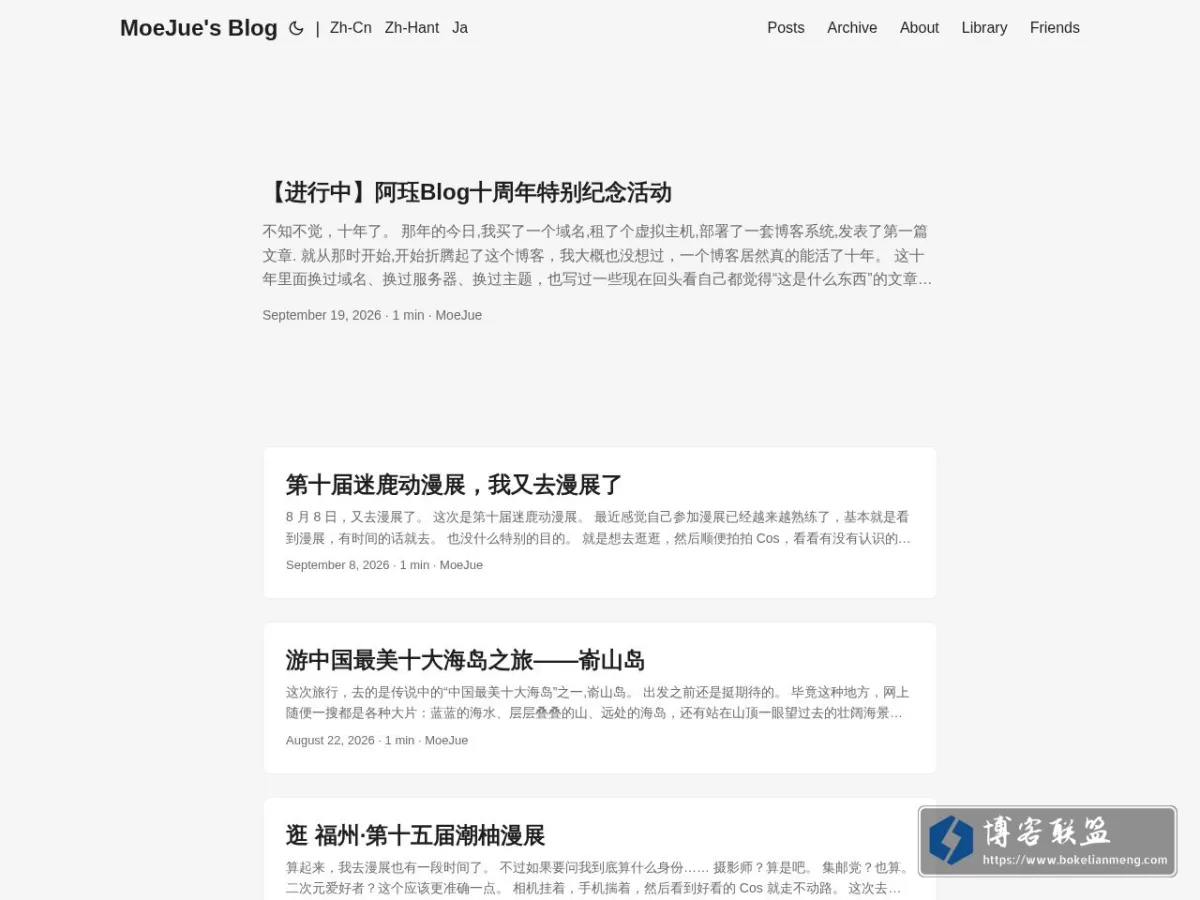The height and width of the screenshot is (900, 1200).
Task: Open MoeJue's Blog home link
Action: coord(199,28)
